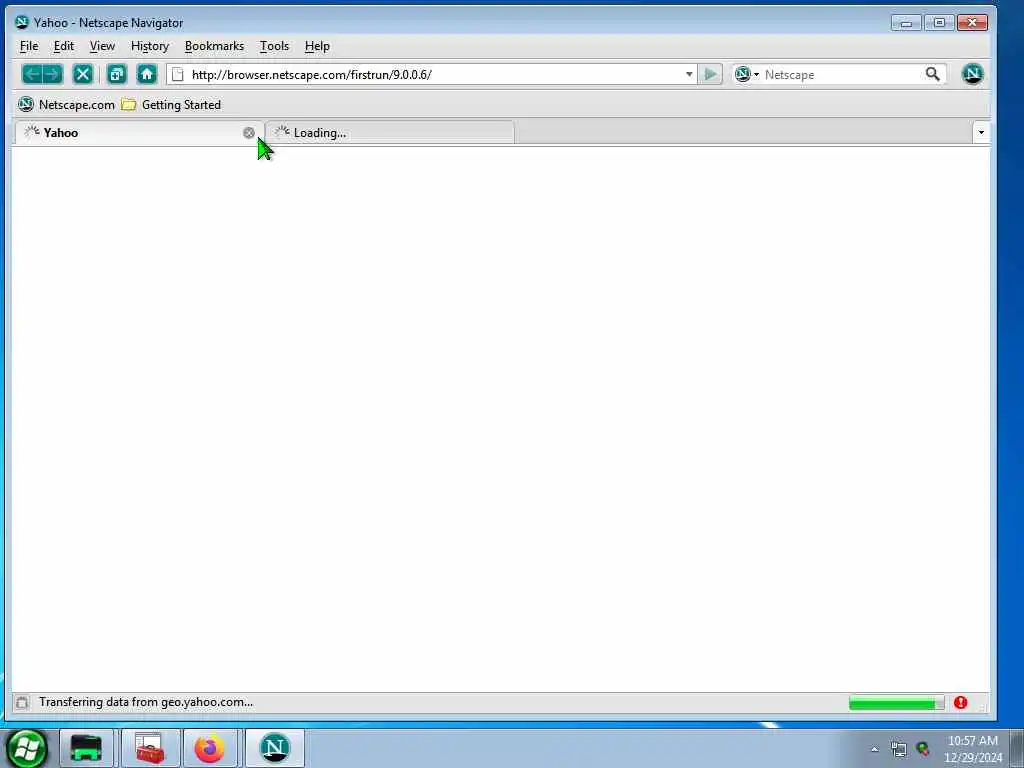Switch to the Loading... tab
Screen dimensions: 1024x768
pyautogui.click(x=390, y=133)
